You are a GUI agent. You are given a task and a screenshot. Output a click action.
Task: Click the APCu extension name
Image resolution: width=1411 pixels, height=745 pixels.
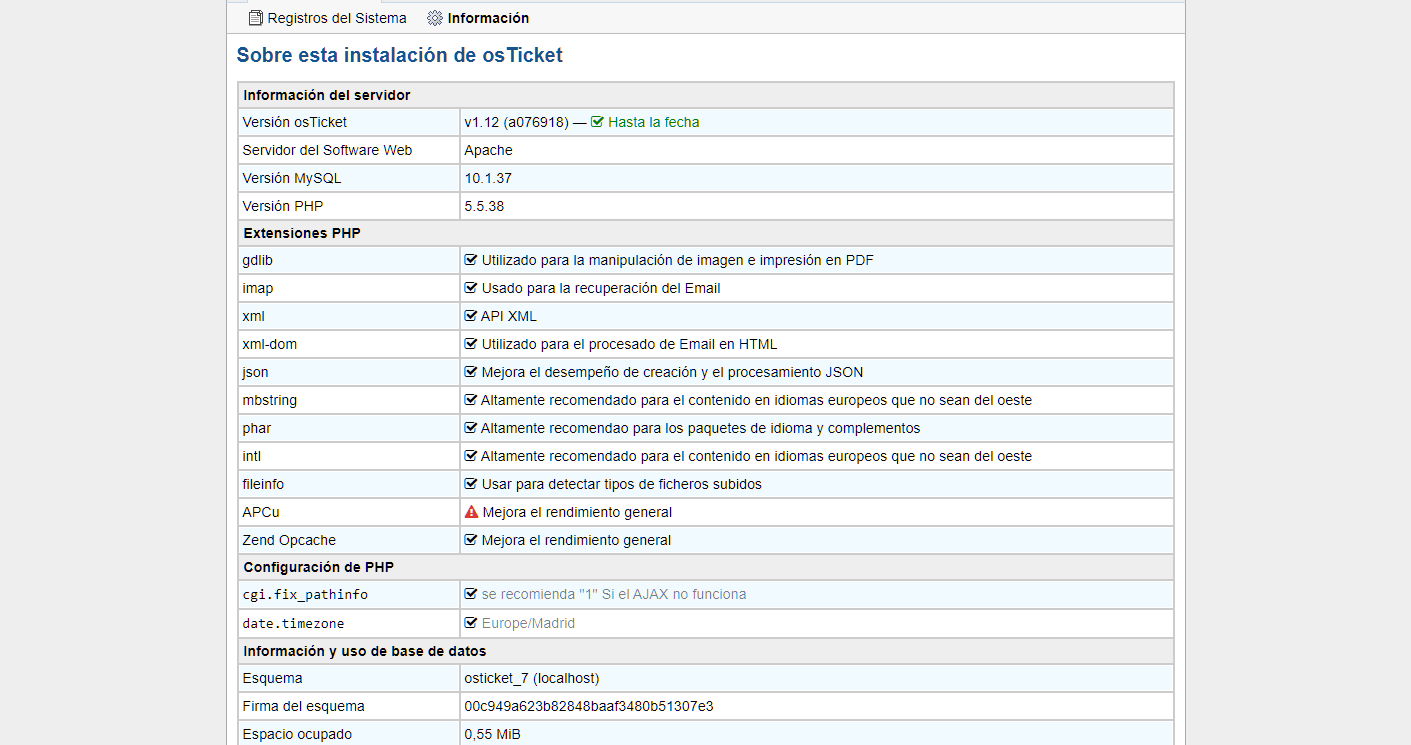(260, 512)
